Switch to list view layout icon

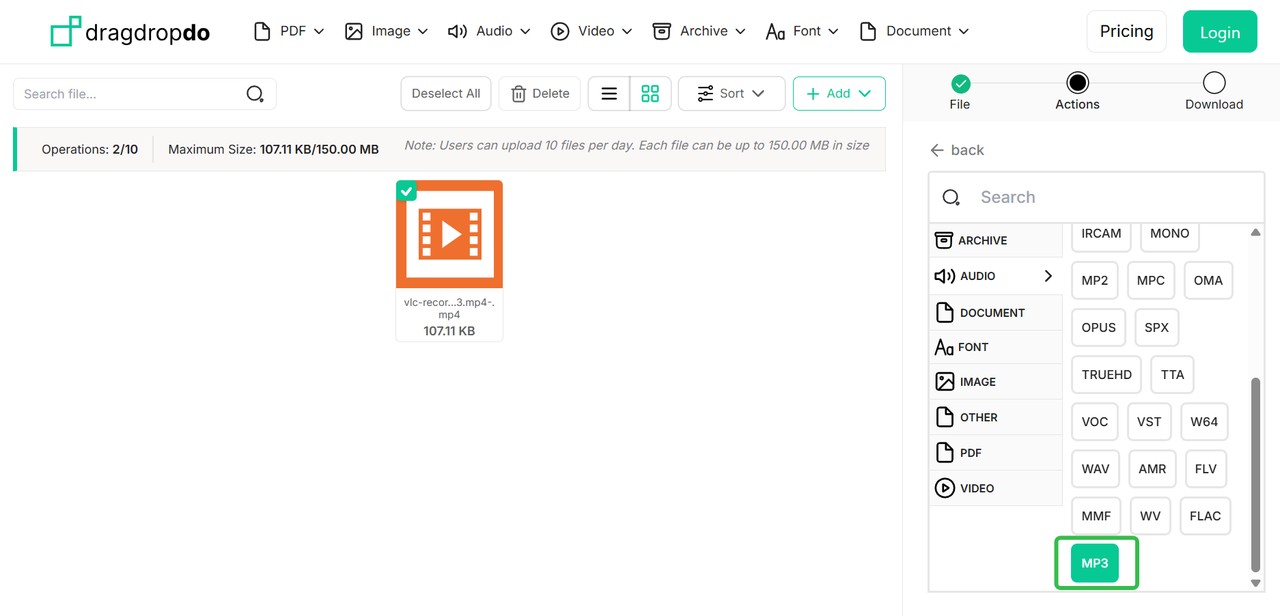pos(609,93)
